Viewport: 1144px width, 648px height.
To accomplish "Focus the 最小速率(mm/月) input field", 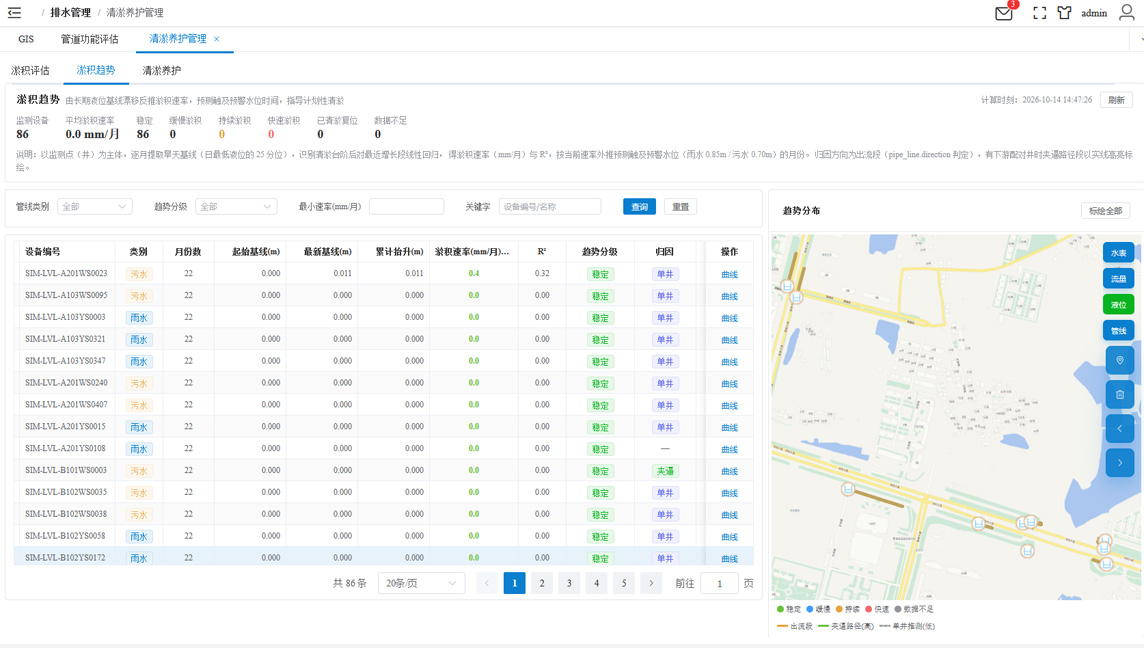I will coord(406,207).
